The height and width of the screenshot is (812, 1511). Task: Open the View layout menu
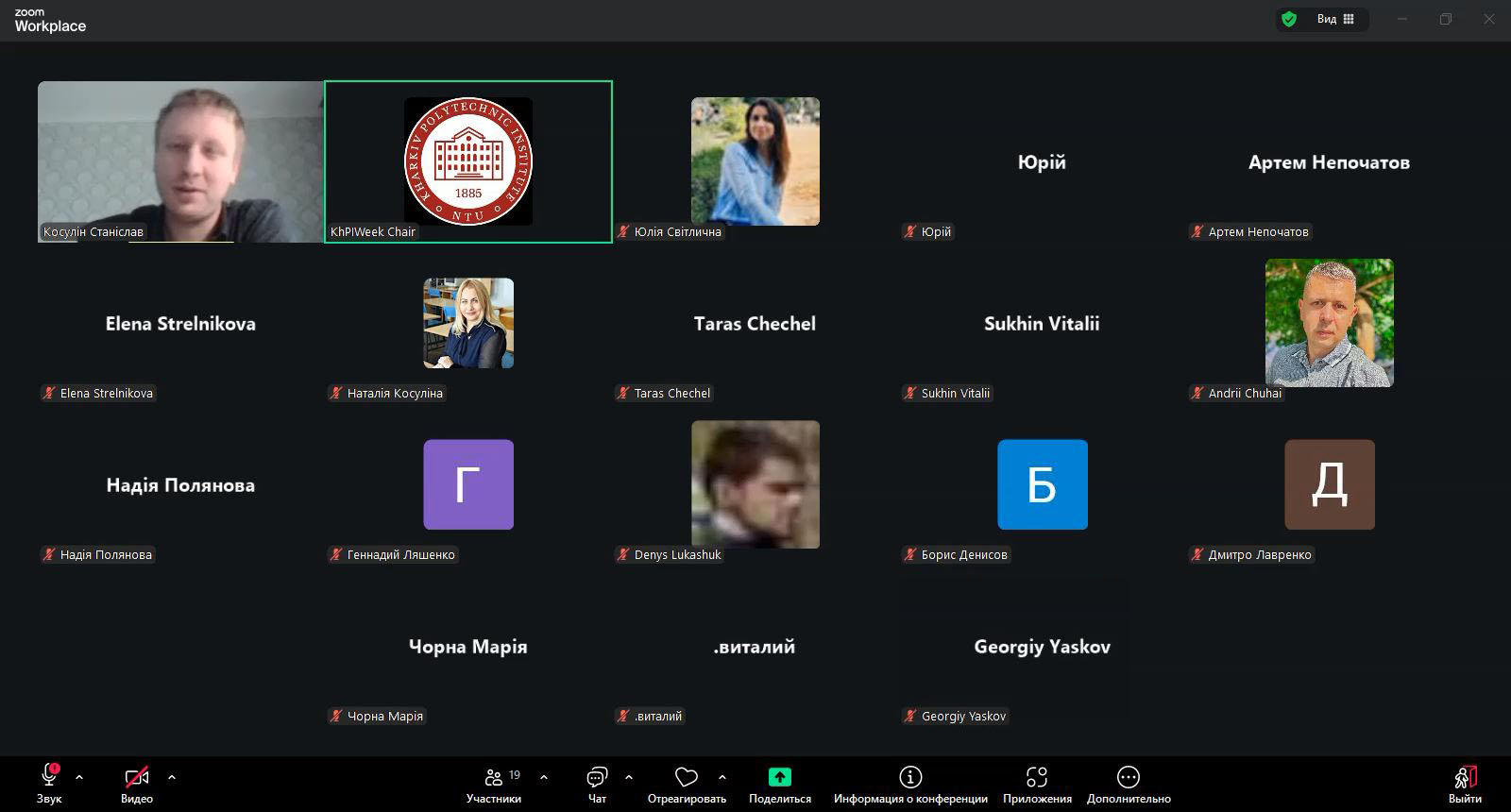pyautogui.click(x=1335, y=19)
